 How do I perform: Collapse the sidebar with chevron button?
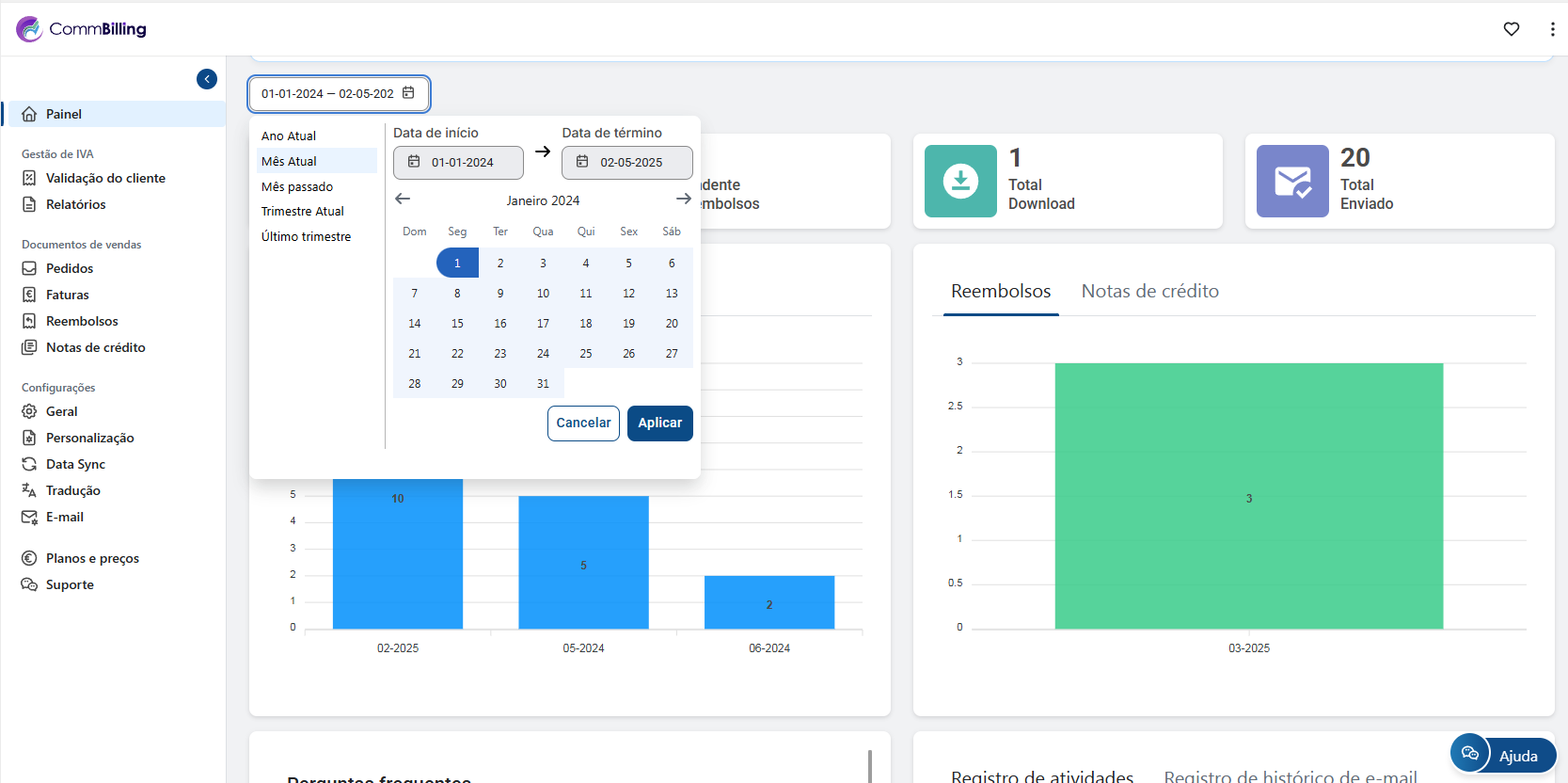click(x=207, y=79)
